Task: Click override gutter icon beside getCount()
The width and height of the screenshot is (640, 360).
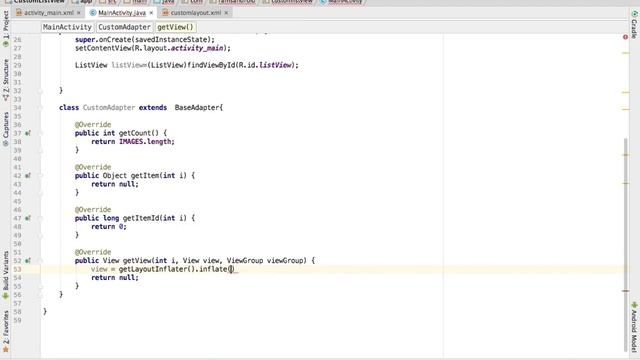Action: pyautogui.click(x=28, y=133)
